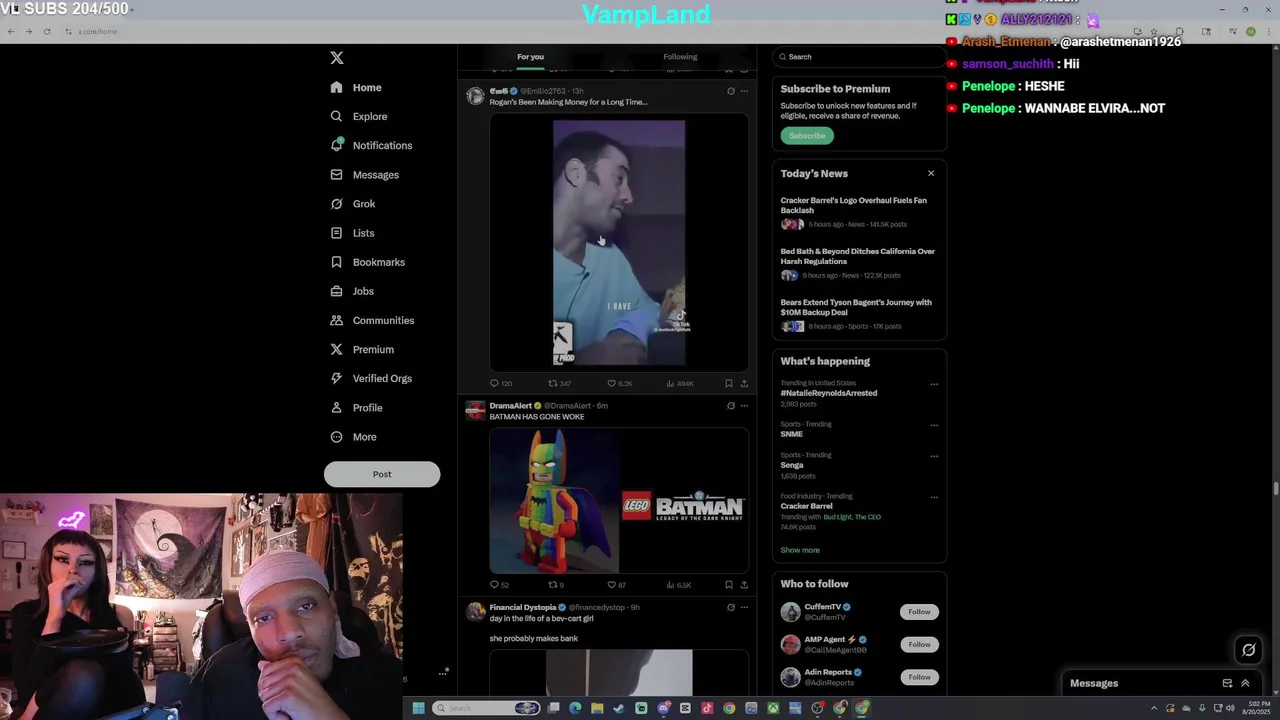Viewport: 1280px width, 720px height.
Task: Open more options on Financial Dystopia post
Action: tap(744, 607)
